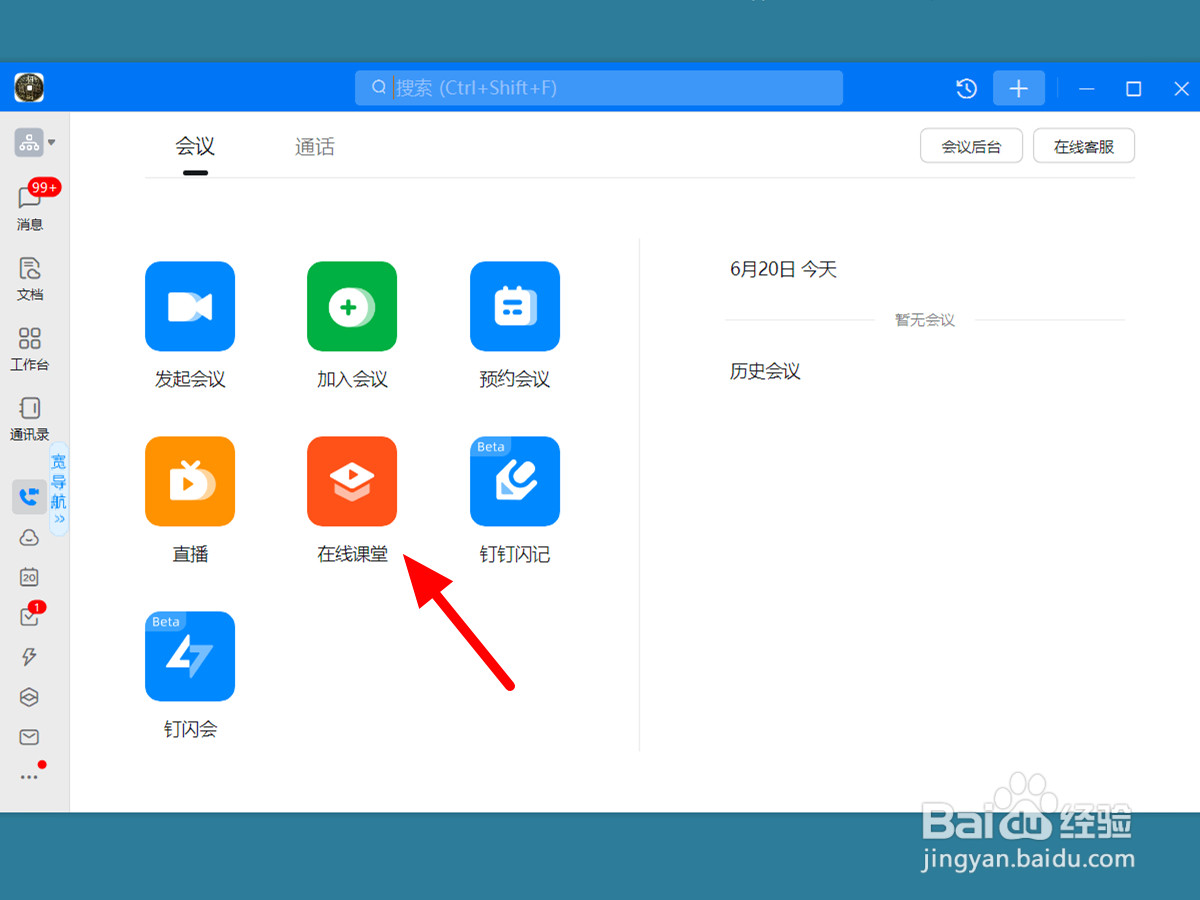Click the 历史会议 heading
The width and height of the screenshot is (1200, 900).
pyautogui.click(x=765, y=371)
